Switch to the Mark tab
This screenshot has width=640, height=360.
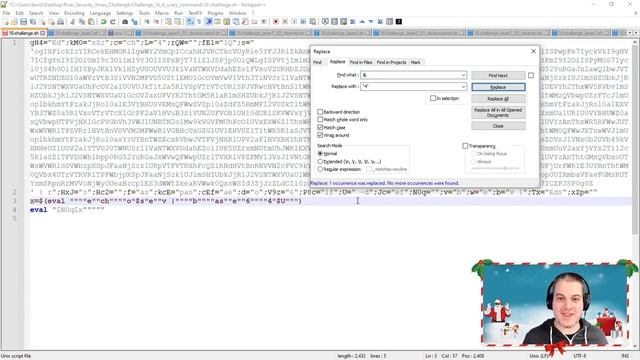[x=416, y=62]
